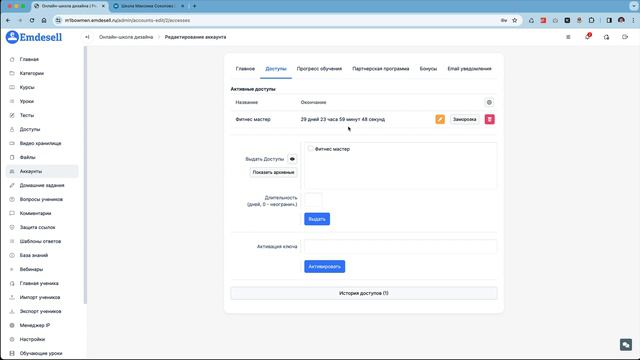Click the Онлайн-школа дизайна breadcrumb link
Screen dimensions: 640x360
coord(126,37)
